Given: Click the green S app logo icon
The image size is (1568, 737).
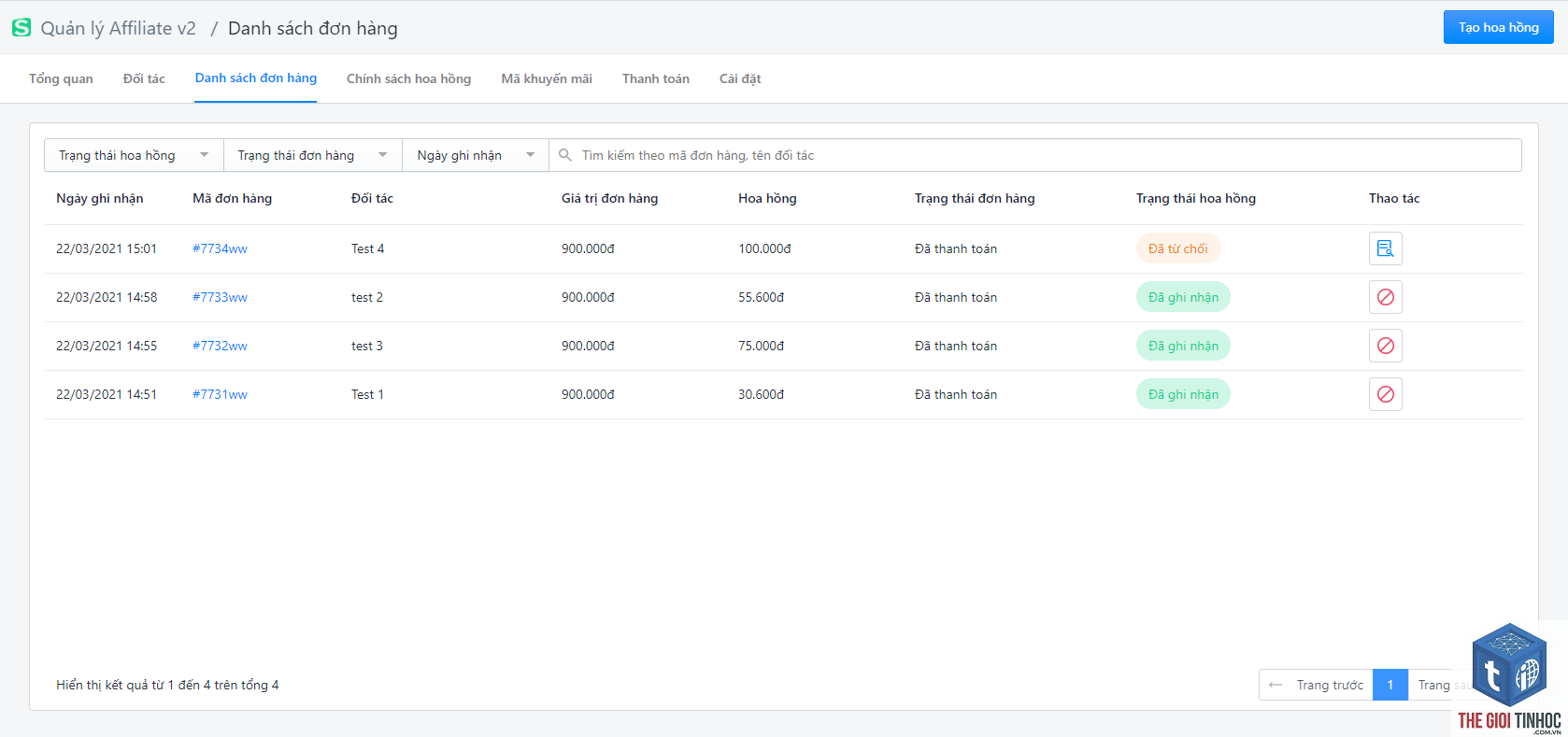Looking at the screenshot, I should click(21, 28).
